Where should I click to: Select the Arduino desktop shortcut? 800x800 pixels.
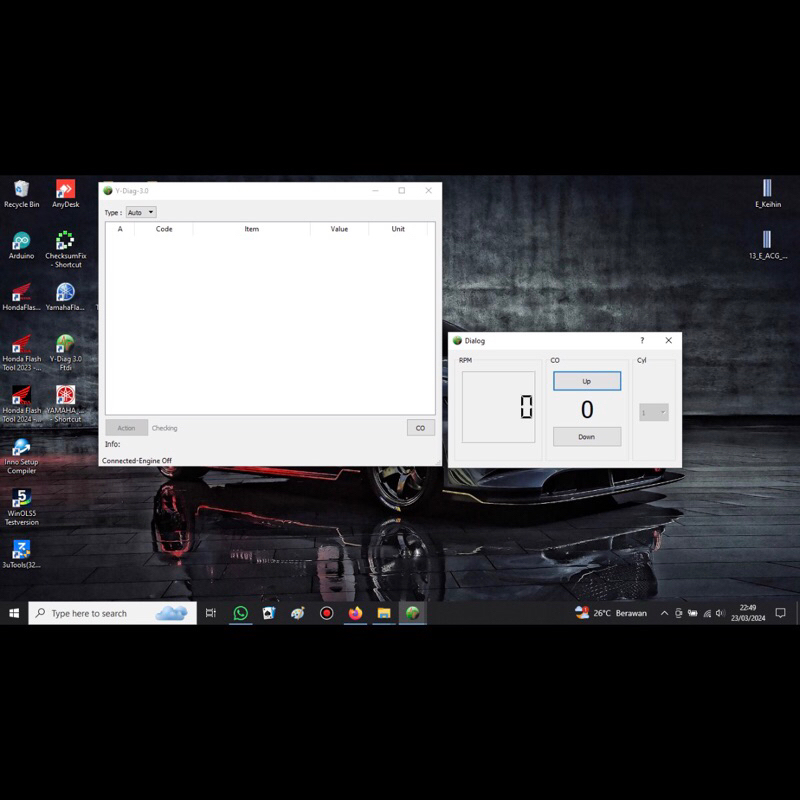click(x=21, y=245)
